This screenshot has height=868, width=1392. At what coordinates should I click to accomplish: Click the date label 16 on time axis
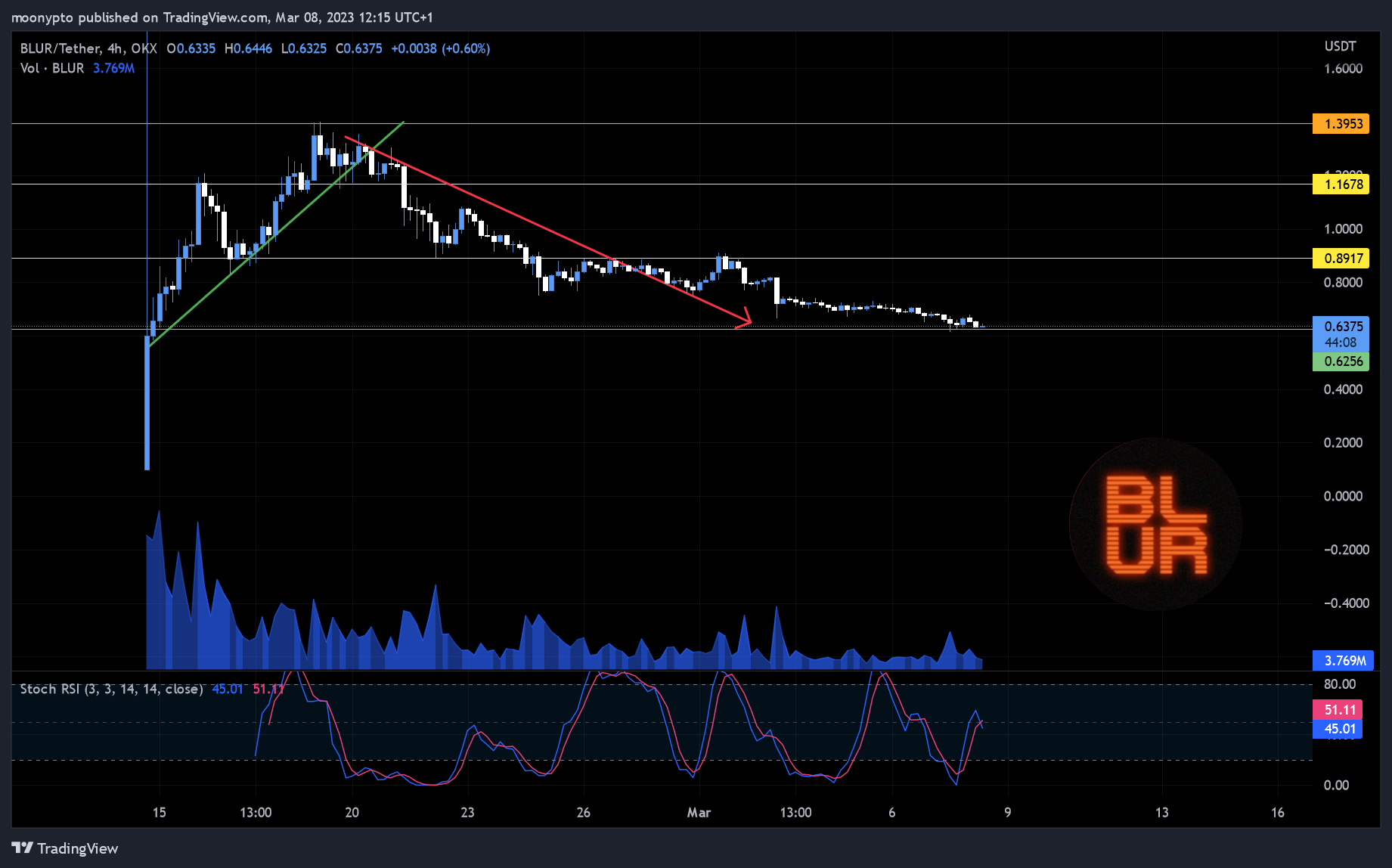point(1278,813)
